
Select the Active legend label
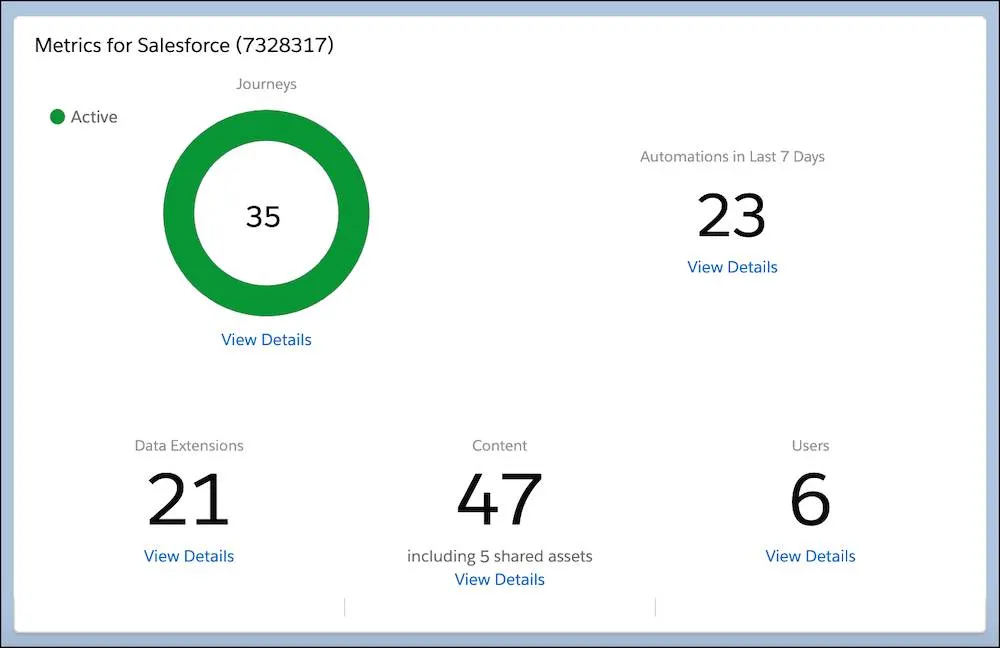94,117
